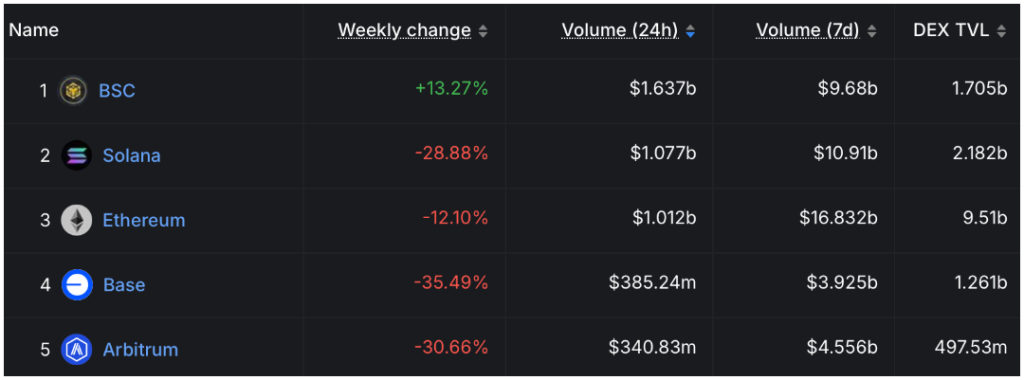Click the BSC chain logo icon
The image size is (1024, 380).
coord(72,90)
